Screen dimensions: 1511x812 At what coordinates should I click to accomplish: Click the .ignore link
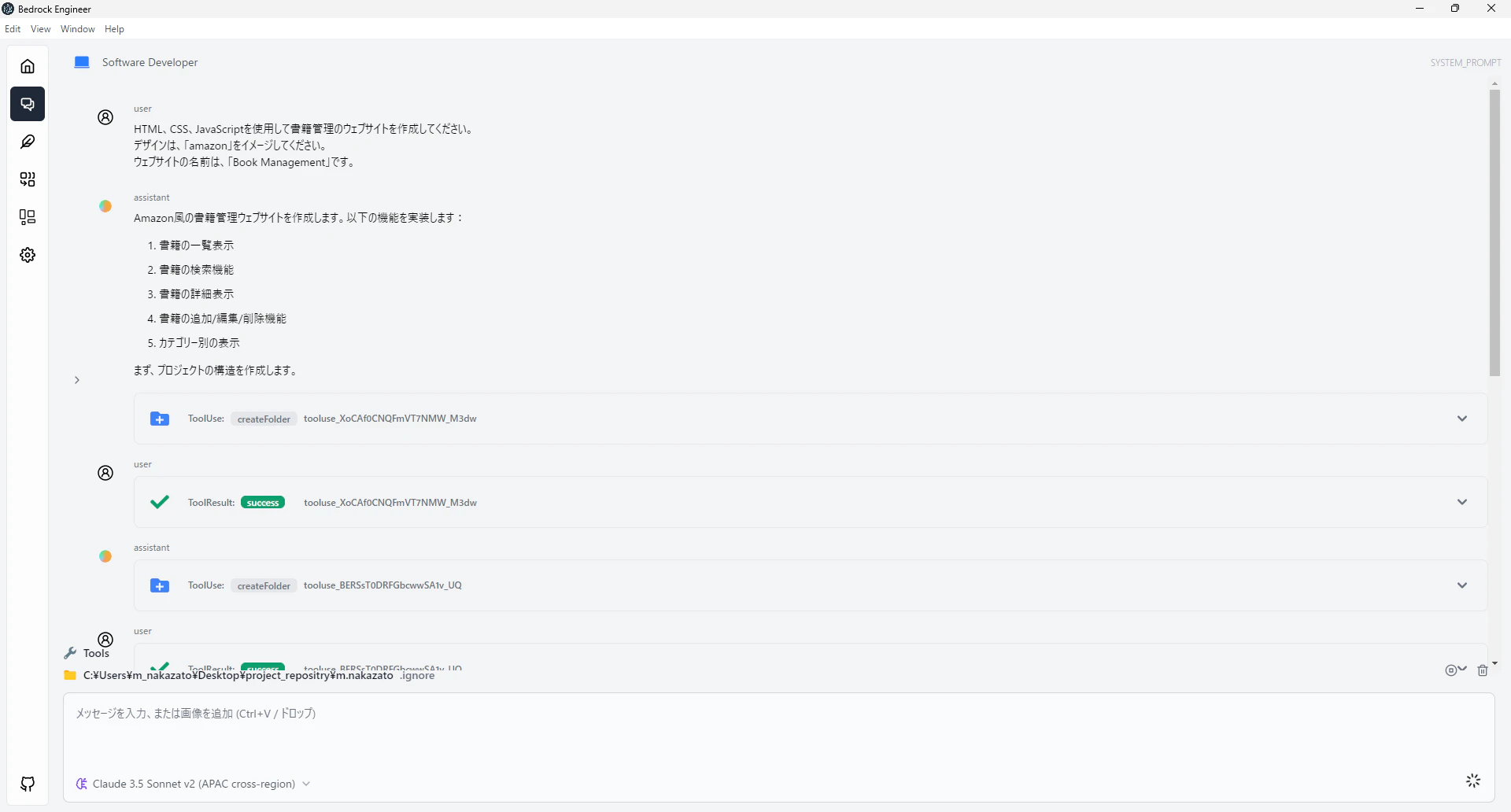click(417, 675)
